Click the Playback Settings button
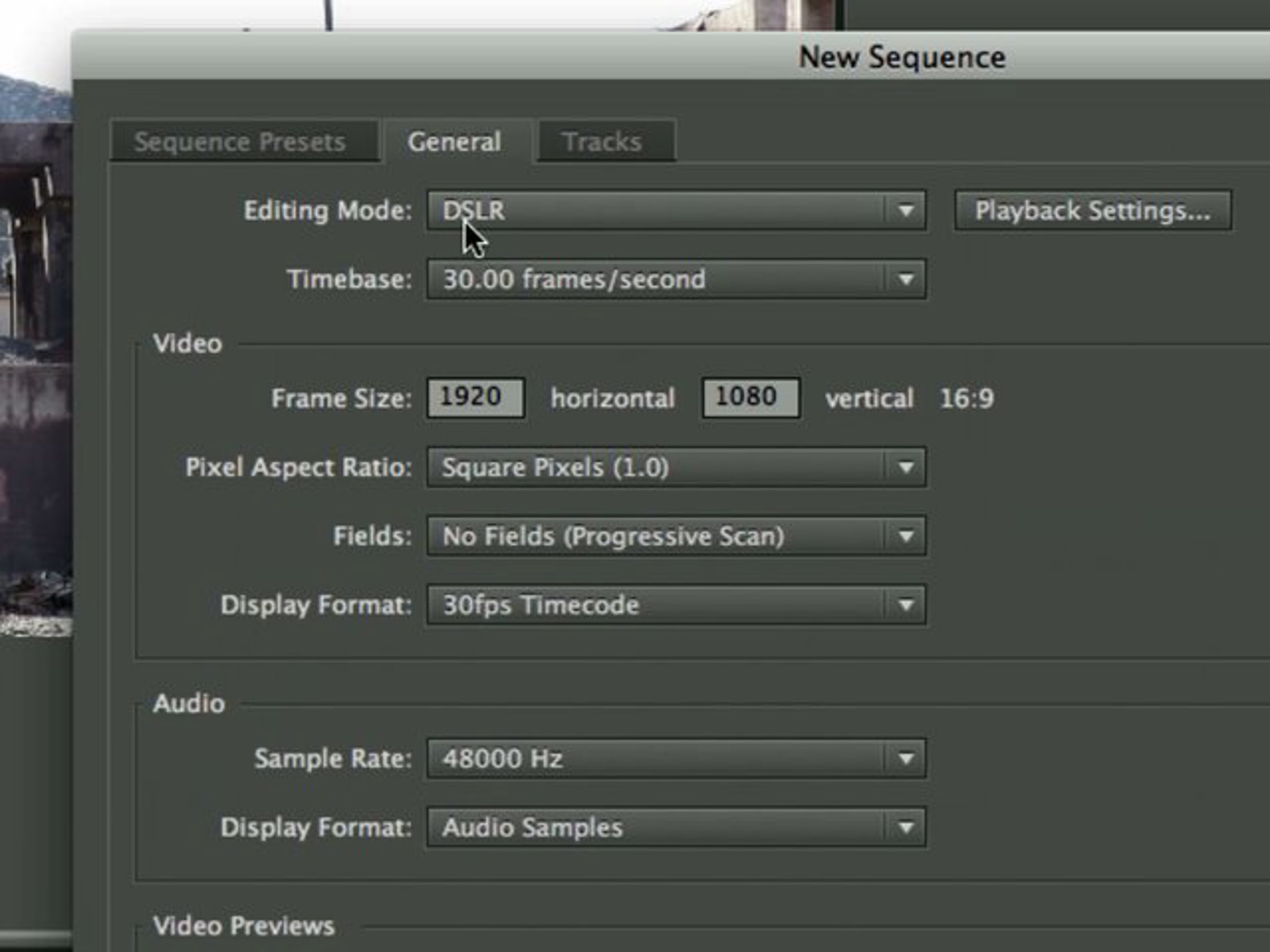The image size is (1270, 952). click(1093, 210)
